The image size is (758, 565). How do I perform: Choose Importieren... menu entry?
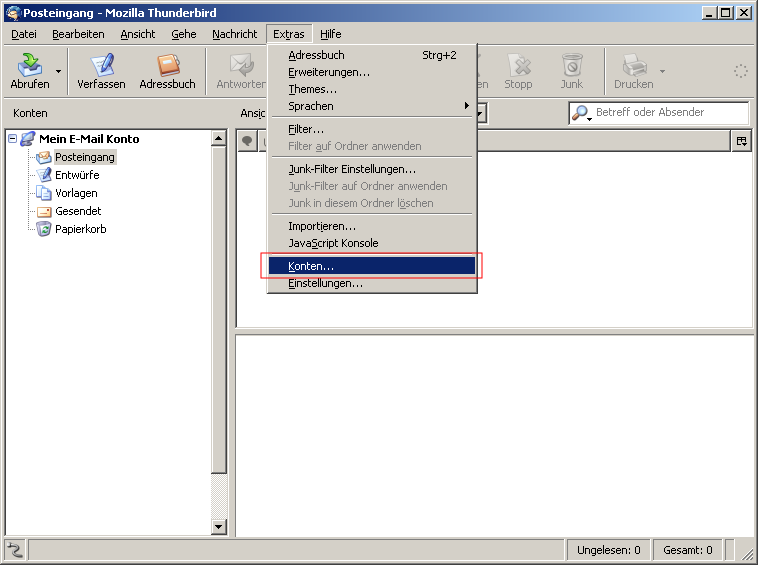(x=372, y=226)
